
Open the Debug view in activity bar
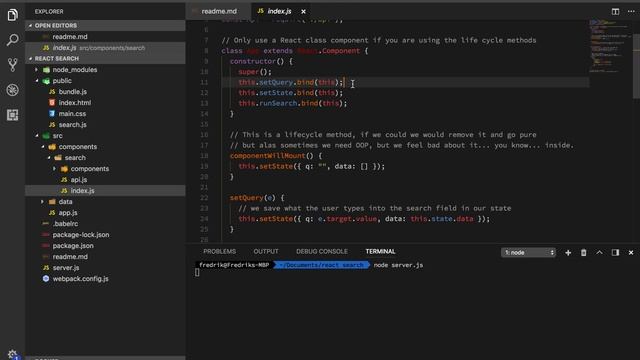12,90
